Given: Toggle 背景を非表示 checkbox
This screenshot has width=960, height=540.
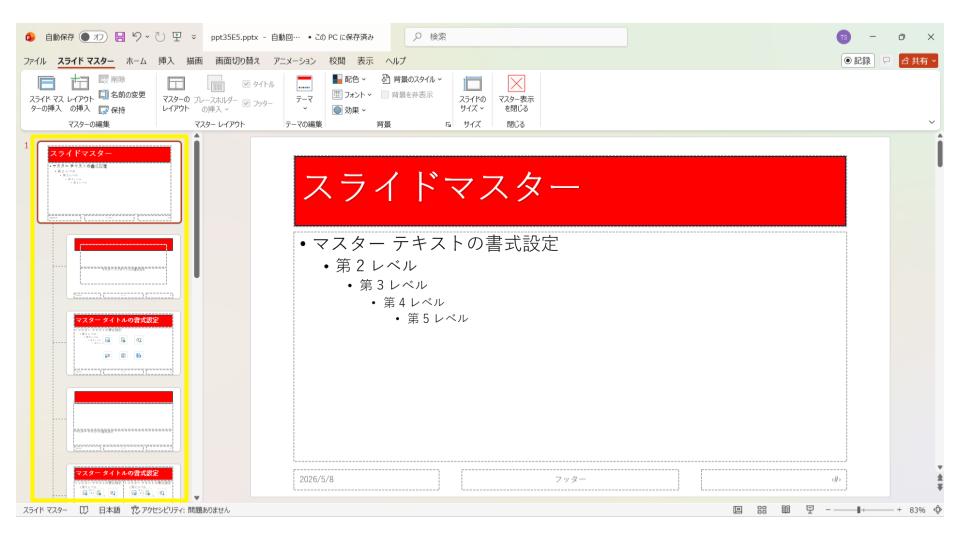Looking at the screenshot, I should coord(407,94).
